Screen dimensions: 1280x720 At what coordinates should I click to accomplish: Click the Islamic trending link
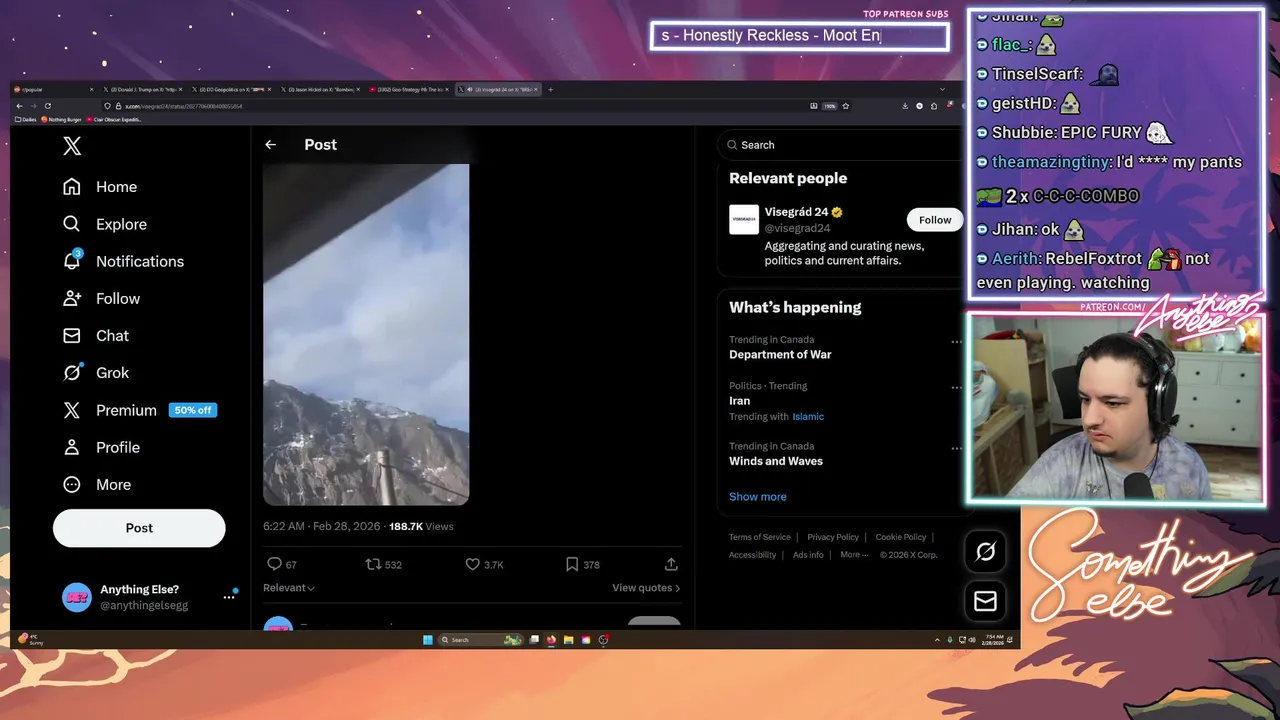click(x=808, y=417)
